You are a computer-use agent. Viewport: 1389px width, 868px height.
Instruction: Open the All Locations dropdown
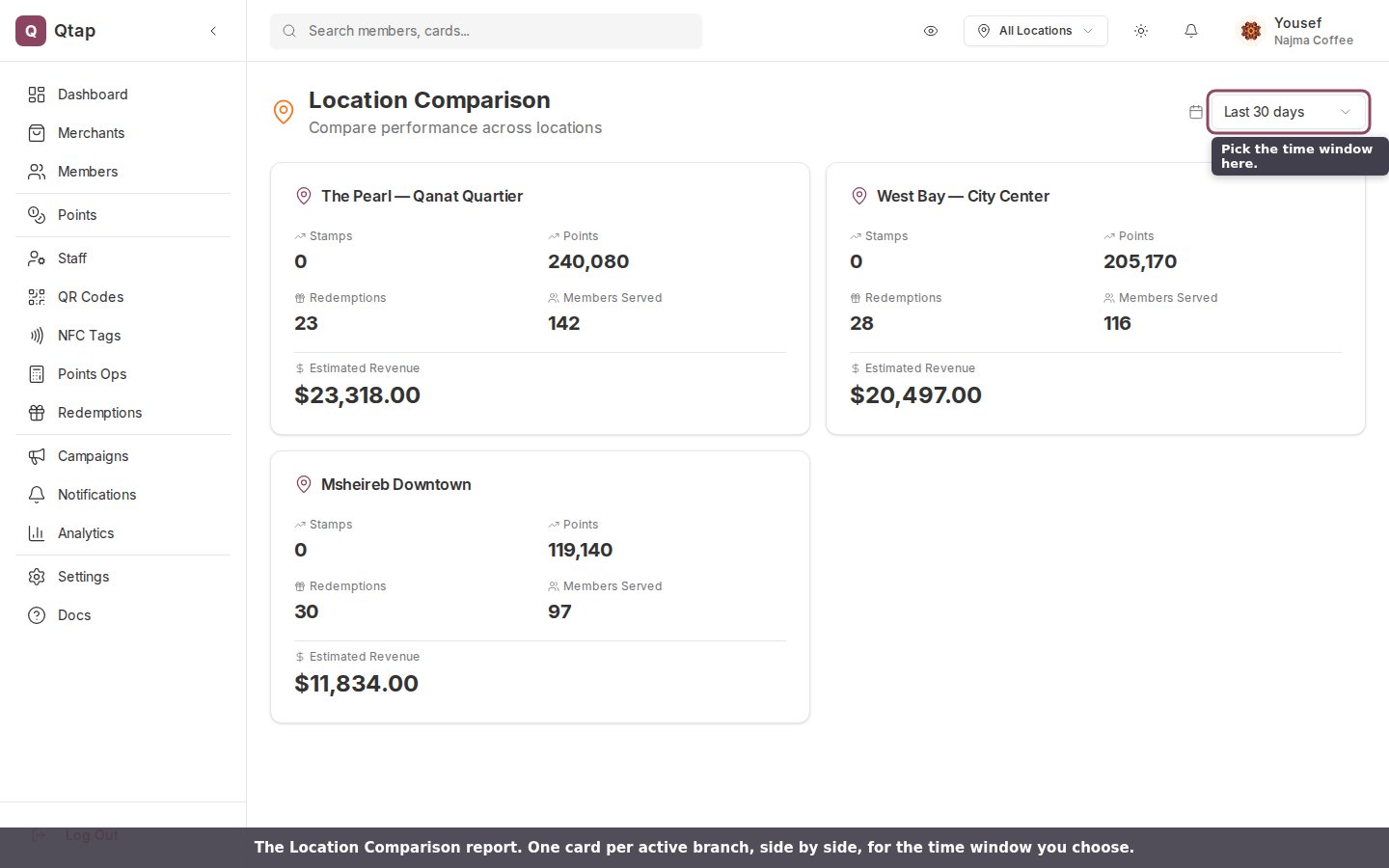tap(1035, 31)
